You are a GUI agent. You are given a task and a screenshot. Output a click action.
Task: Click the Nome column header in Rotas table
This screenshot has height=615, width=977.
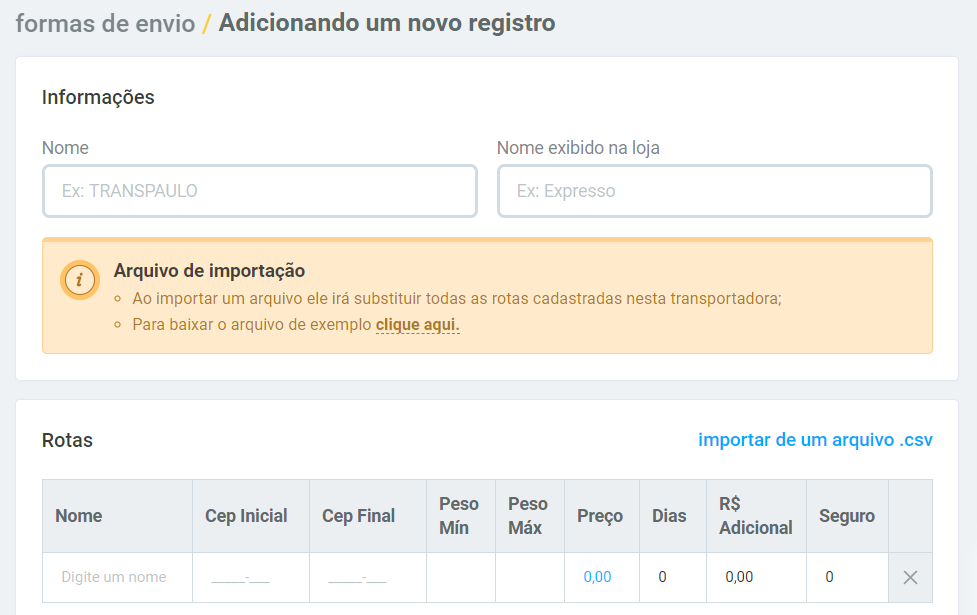click(79, 516)
